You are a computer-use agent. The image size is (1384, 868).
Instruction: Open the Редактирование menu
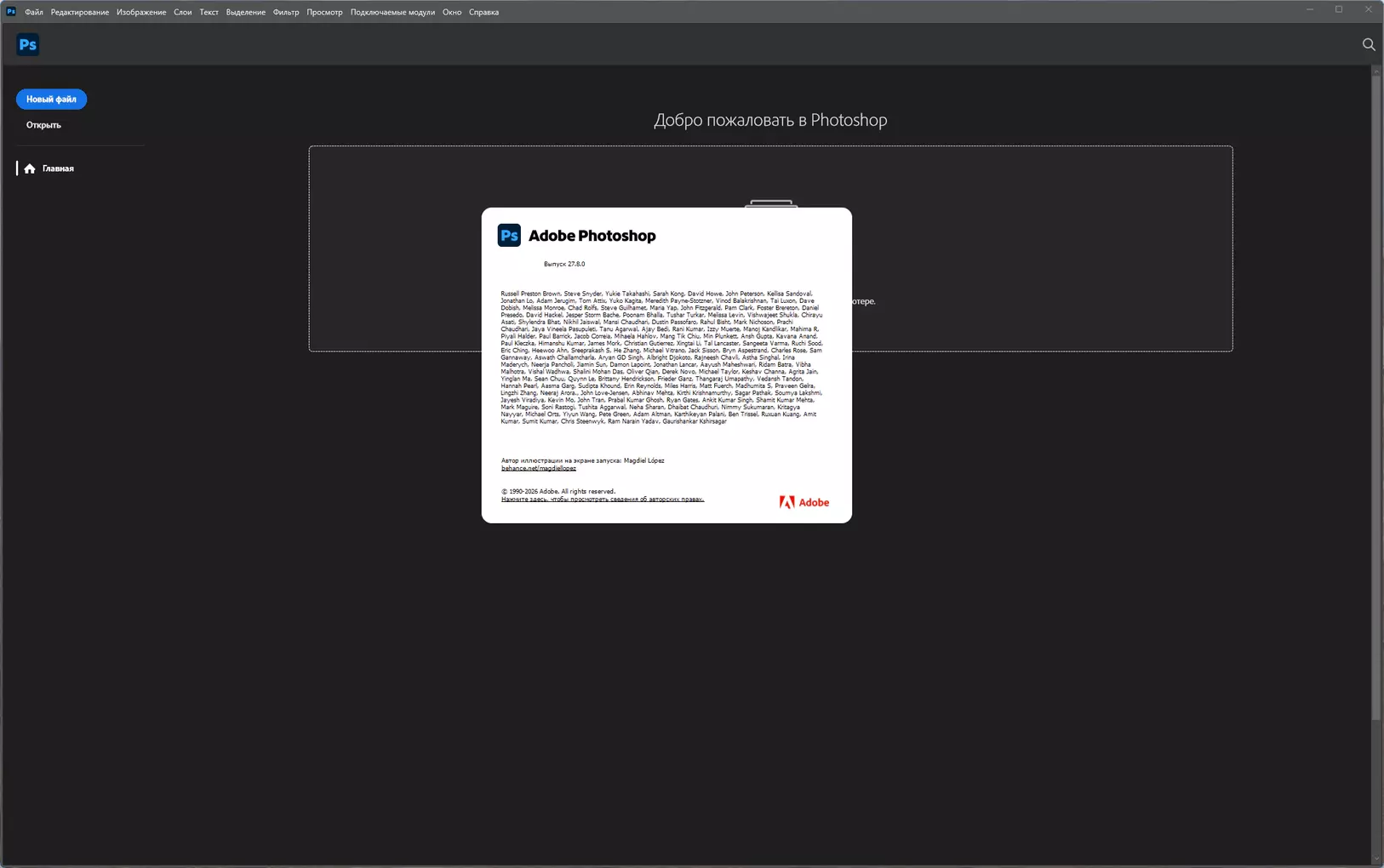pos(80,12)
